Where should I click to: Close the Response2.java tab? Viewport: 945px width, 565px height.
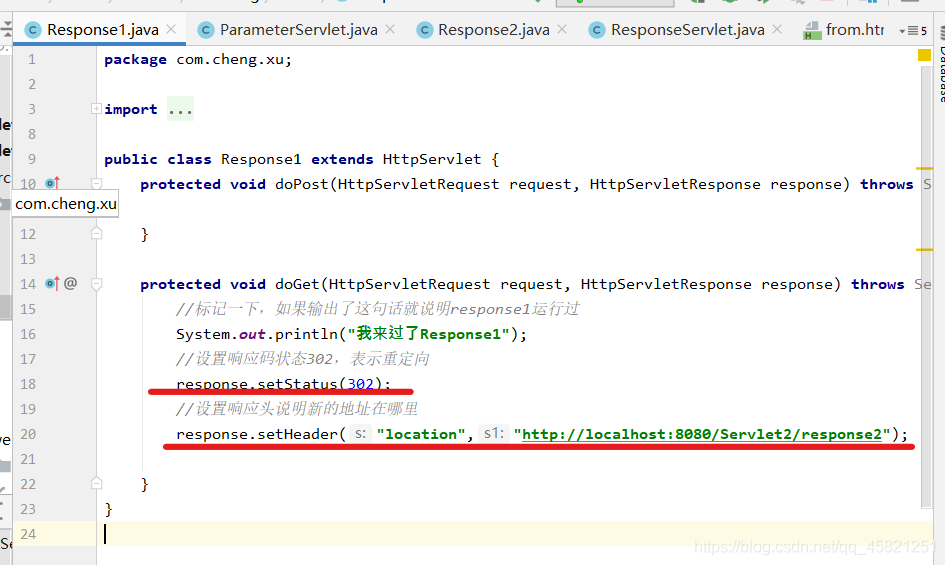click(562, 29)
